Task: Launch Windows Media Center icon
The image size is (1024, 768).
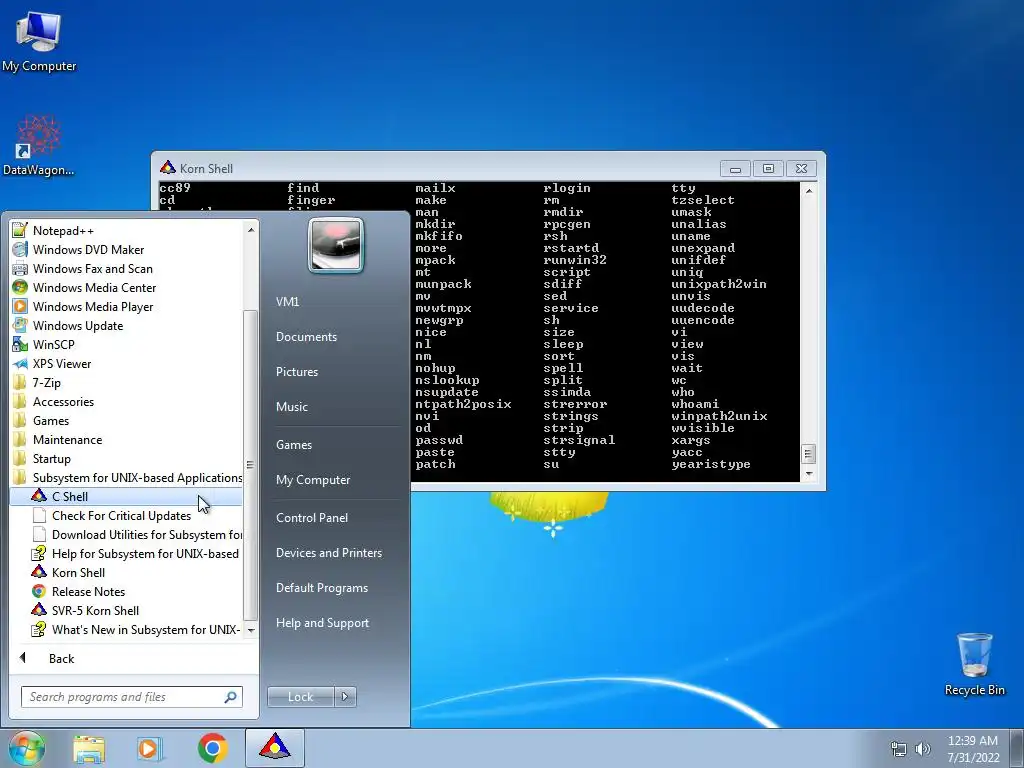Action: 20,287
